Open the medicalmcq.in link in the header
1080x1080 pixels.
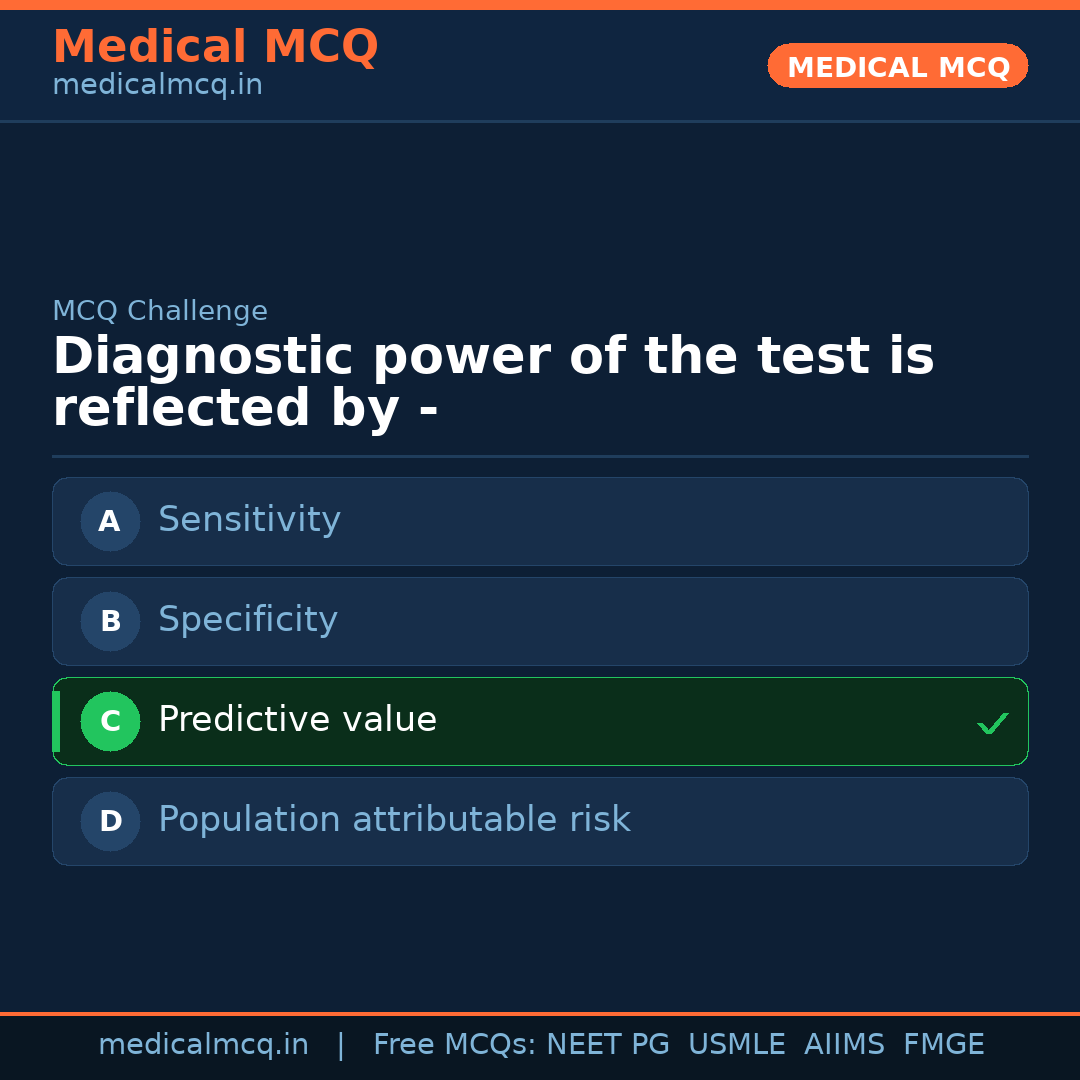coord(157,85)
